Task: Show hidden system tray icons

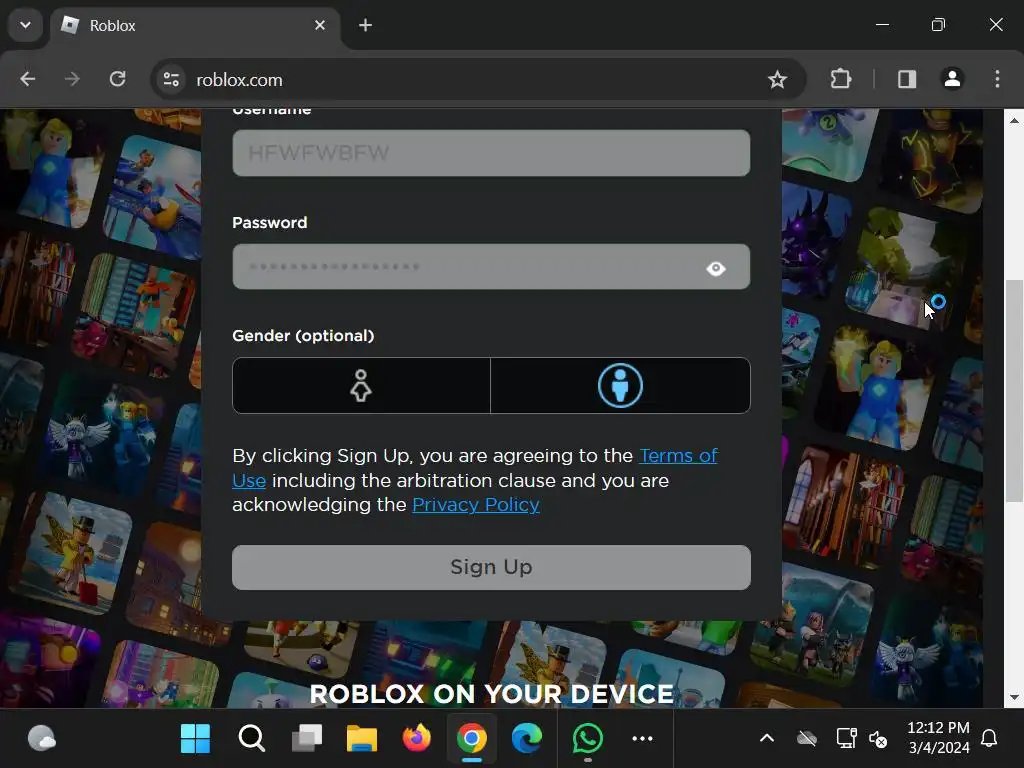Action: [x=767, y=739]
